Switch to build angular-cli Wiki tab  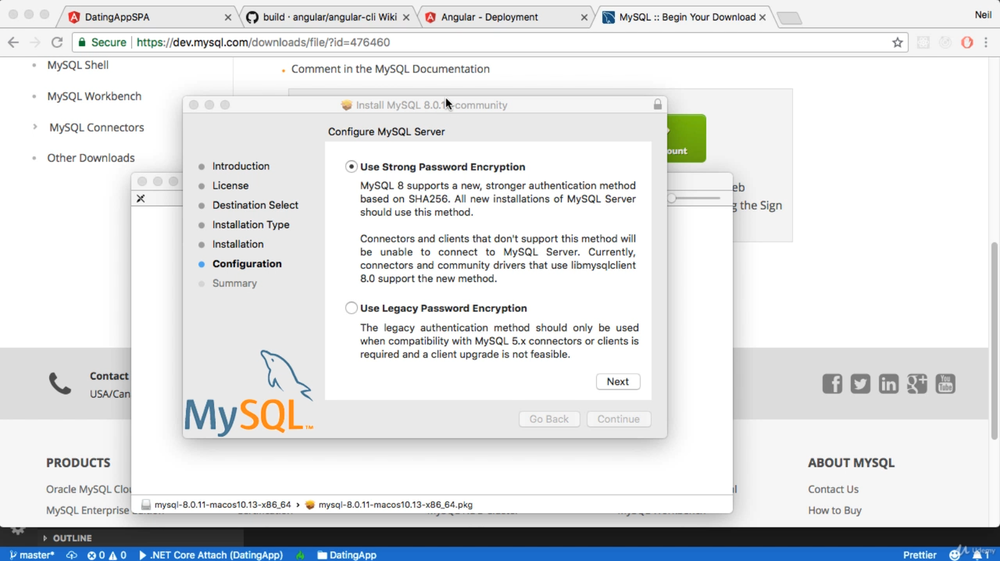[330, 17]
